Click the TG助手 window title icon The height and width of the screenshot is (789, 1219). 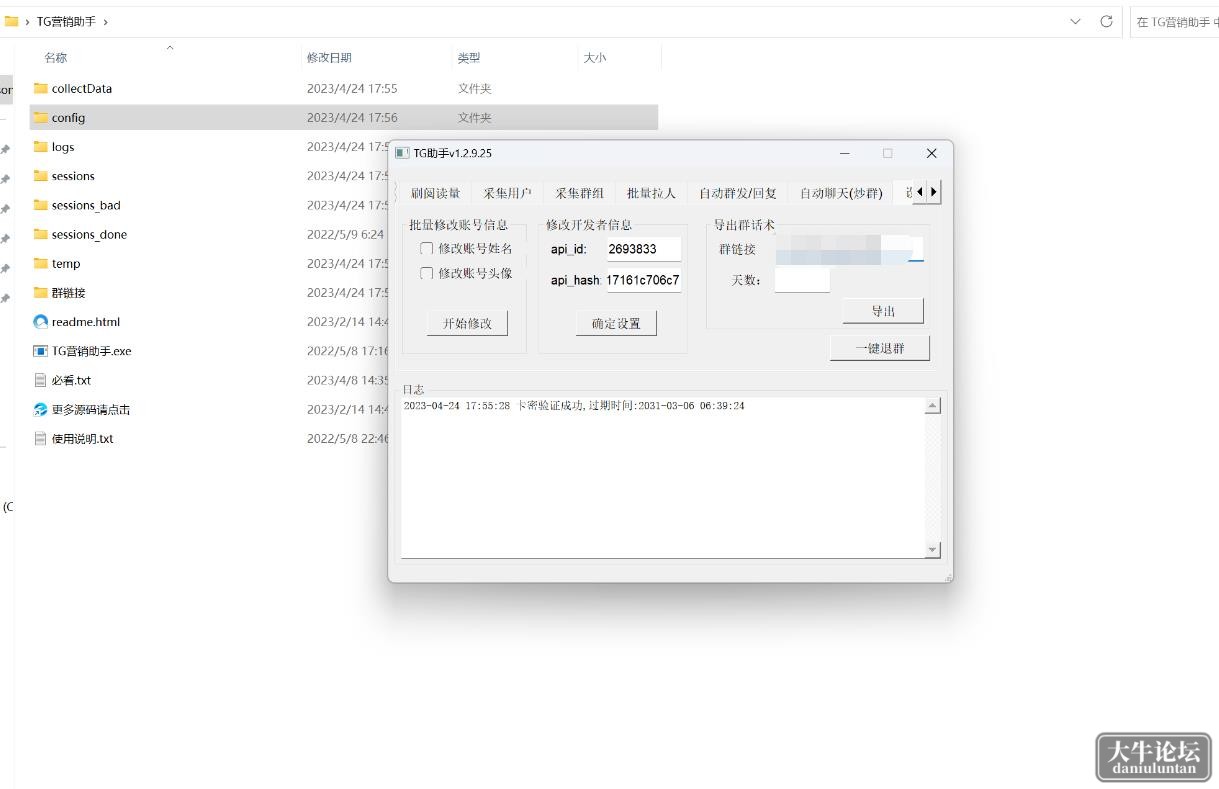[x=402, y=153]
